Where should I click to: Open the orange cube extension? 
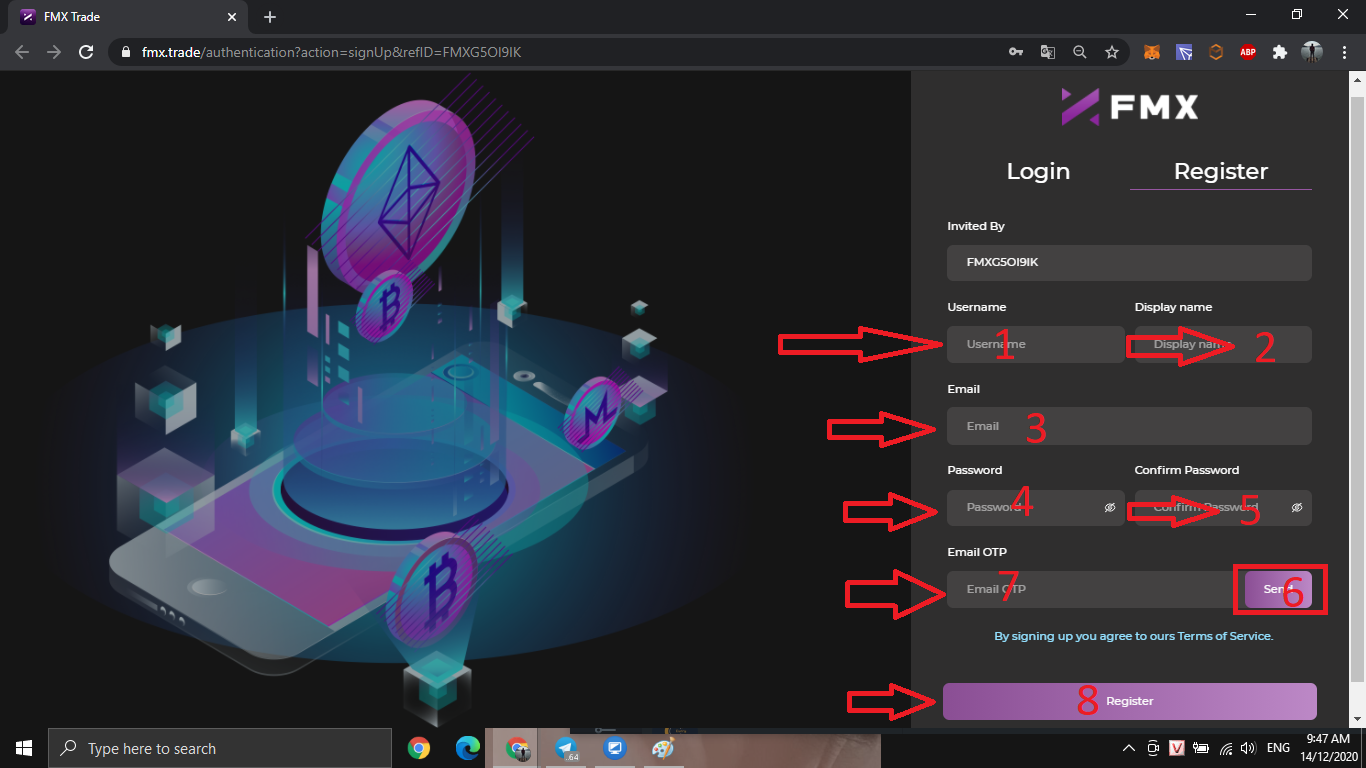coord(1216,52)
